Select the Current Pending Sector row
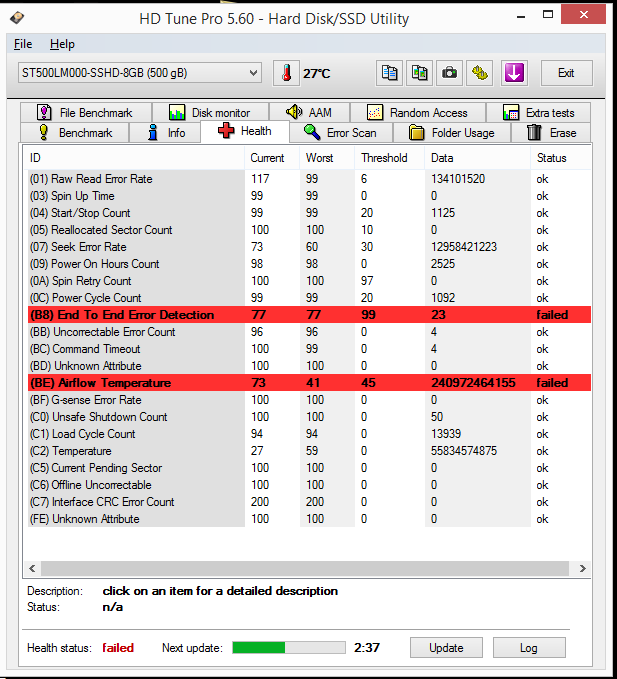 [x=309, y=468]
